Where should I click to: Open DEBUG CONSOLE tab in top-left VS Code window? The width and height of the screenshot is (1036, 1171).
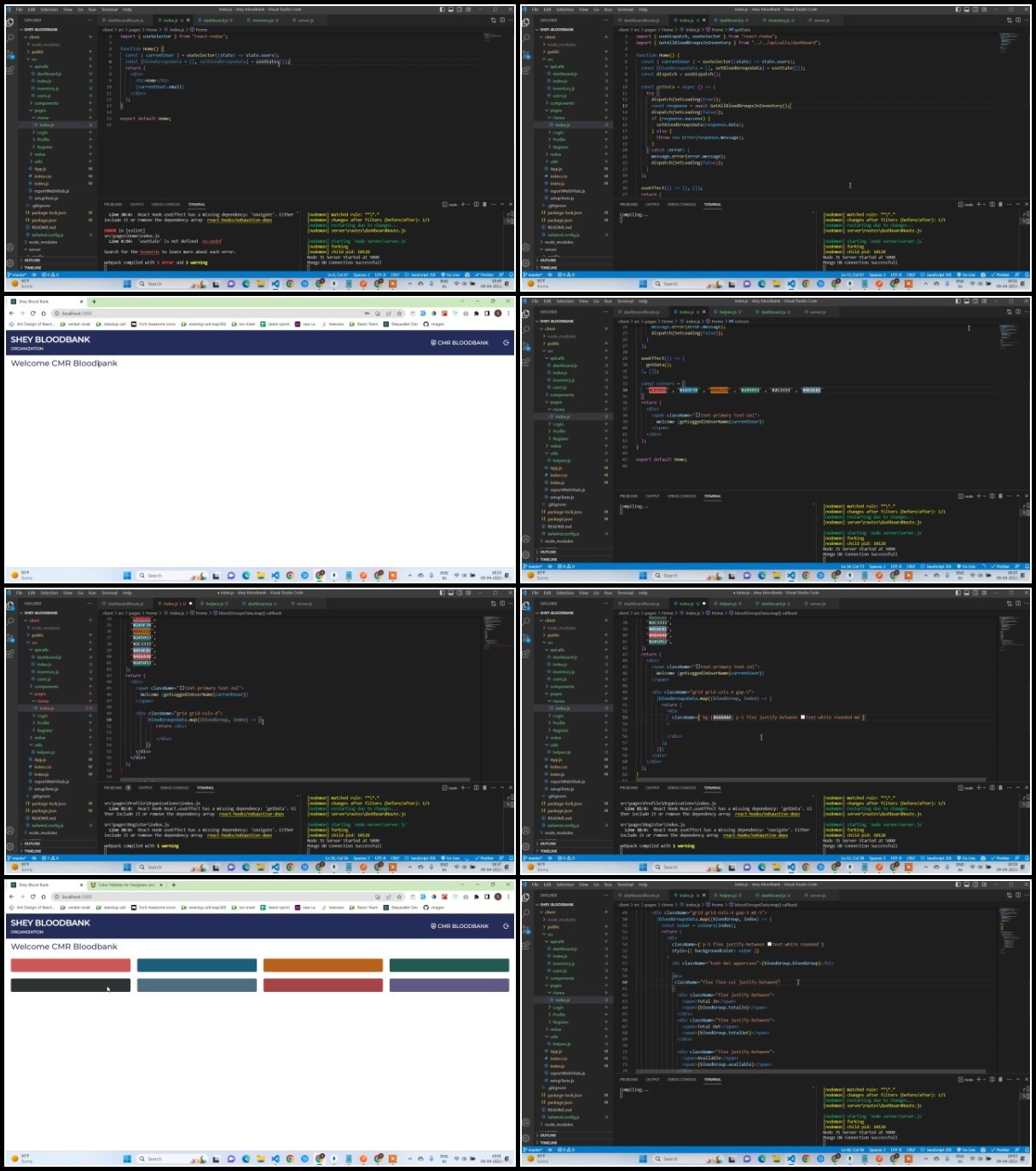pyautogui.click(x=165, y=205)
